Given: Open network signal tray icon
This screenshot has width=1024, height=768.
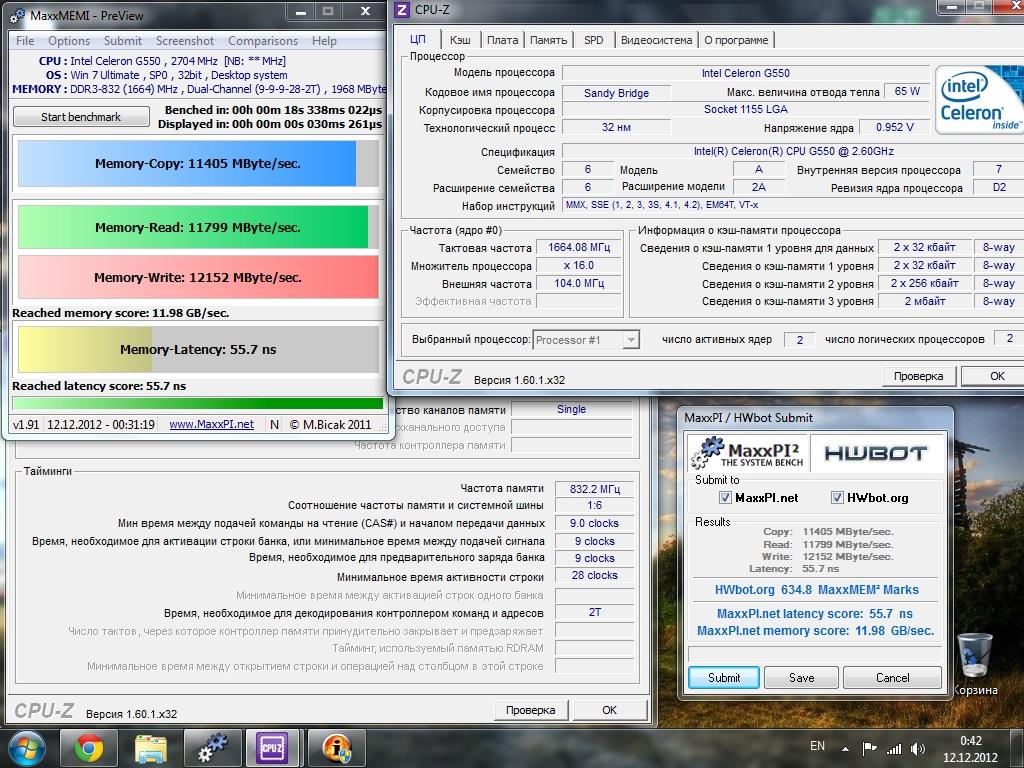Looking at the screenshot, I should coord(893,749).
